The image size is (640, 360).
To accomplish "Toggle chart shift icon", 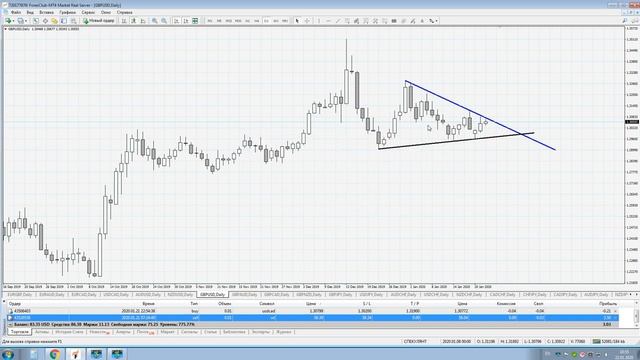I will tap(186, 21).
